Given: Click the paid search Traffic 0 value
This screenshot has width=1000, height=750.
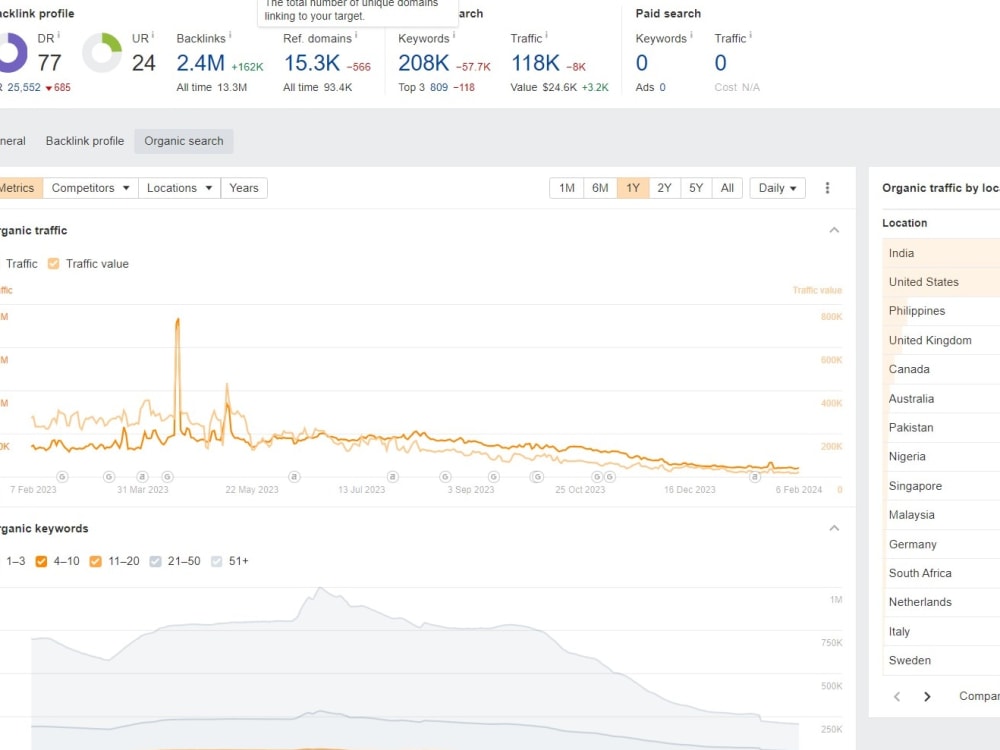Looking at the screenshot, I should pyautogui.click(x=720, y=63).
